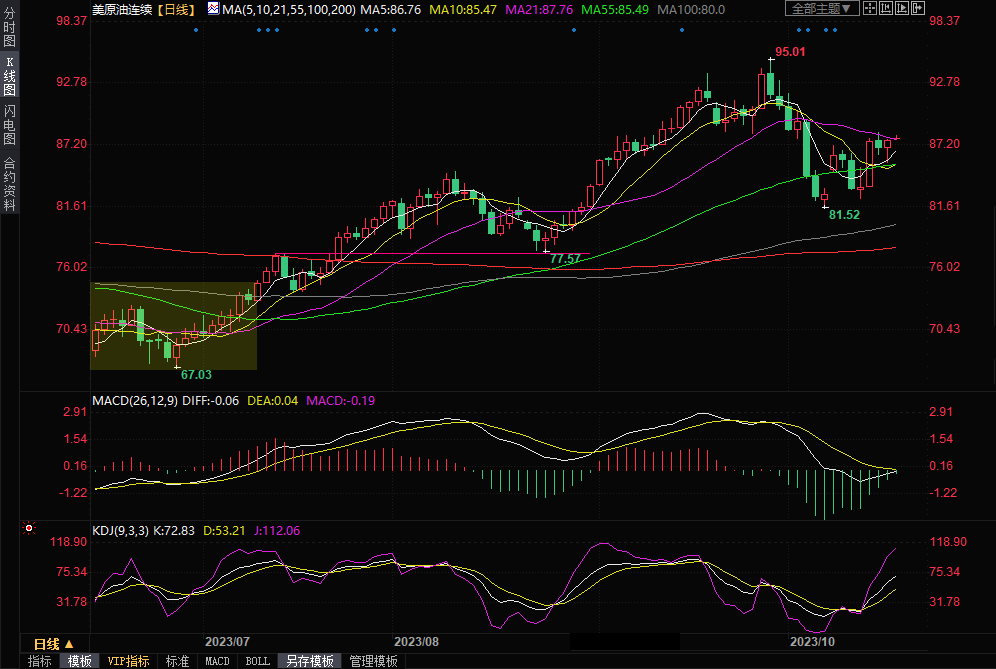Open the 全部主题 dropdown
996x669 pixels.
pyautogui.click(x=823, y=8)
